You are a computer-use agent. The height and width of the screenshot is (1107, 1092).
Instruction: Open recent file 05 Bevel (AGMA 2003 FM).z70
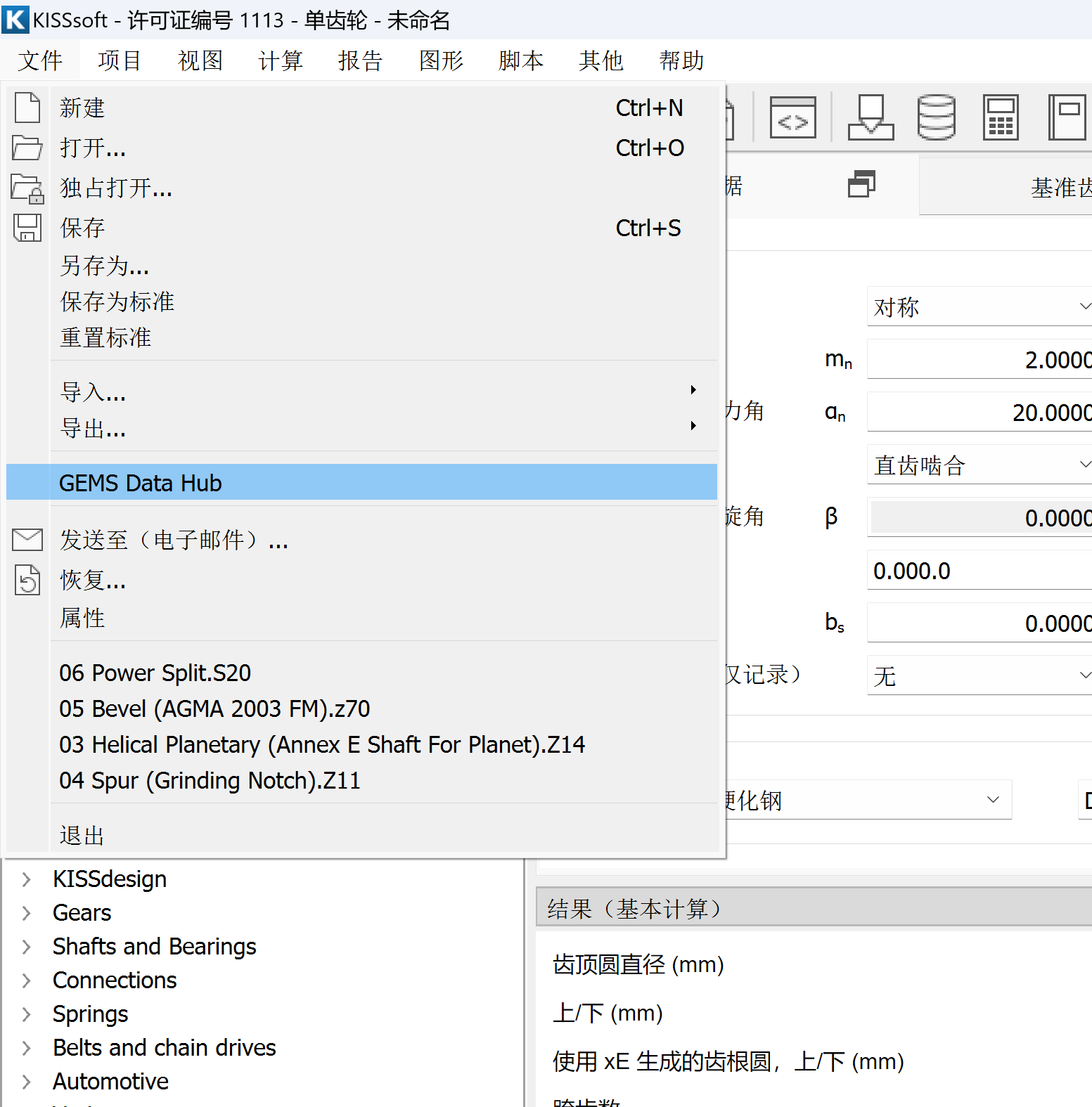(x=361, y=708)
